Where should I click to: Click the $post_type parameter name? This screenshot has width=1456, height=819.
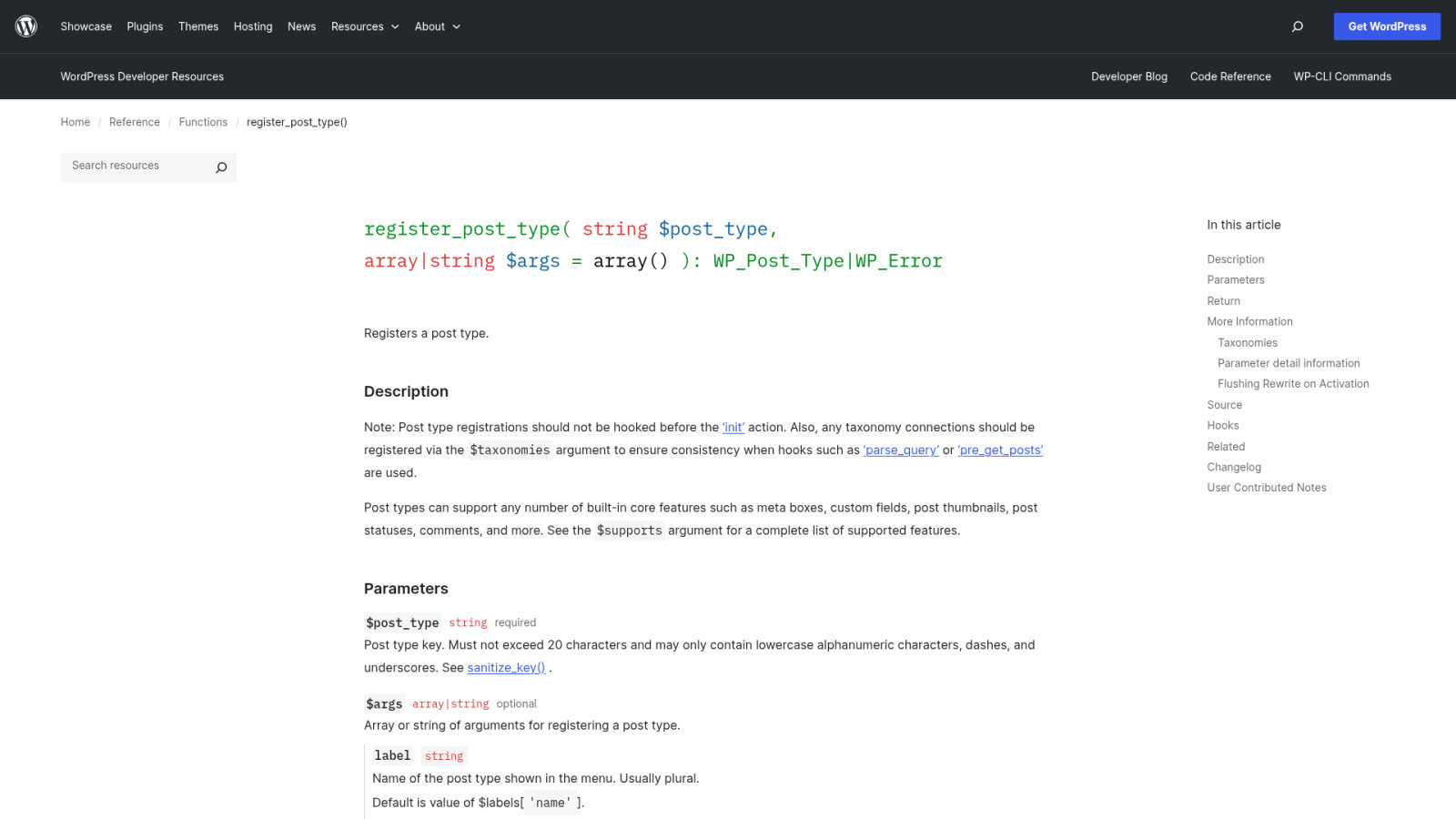click(x=402, y=622)
